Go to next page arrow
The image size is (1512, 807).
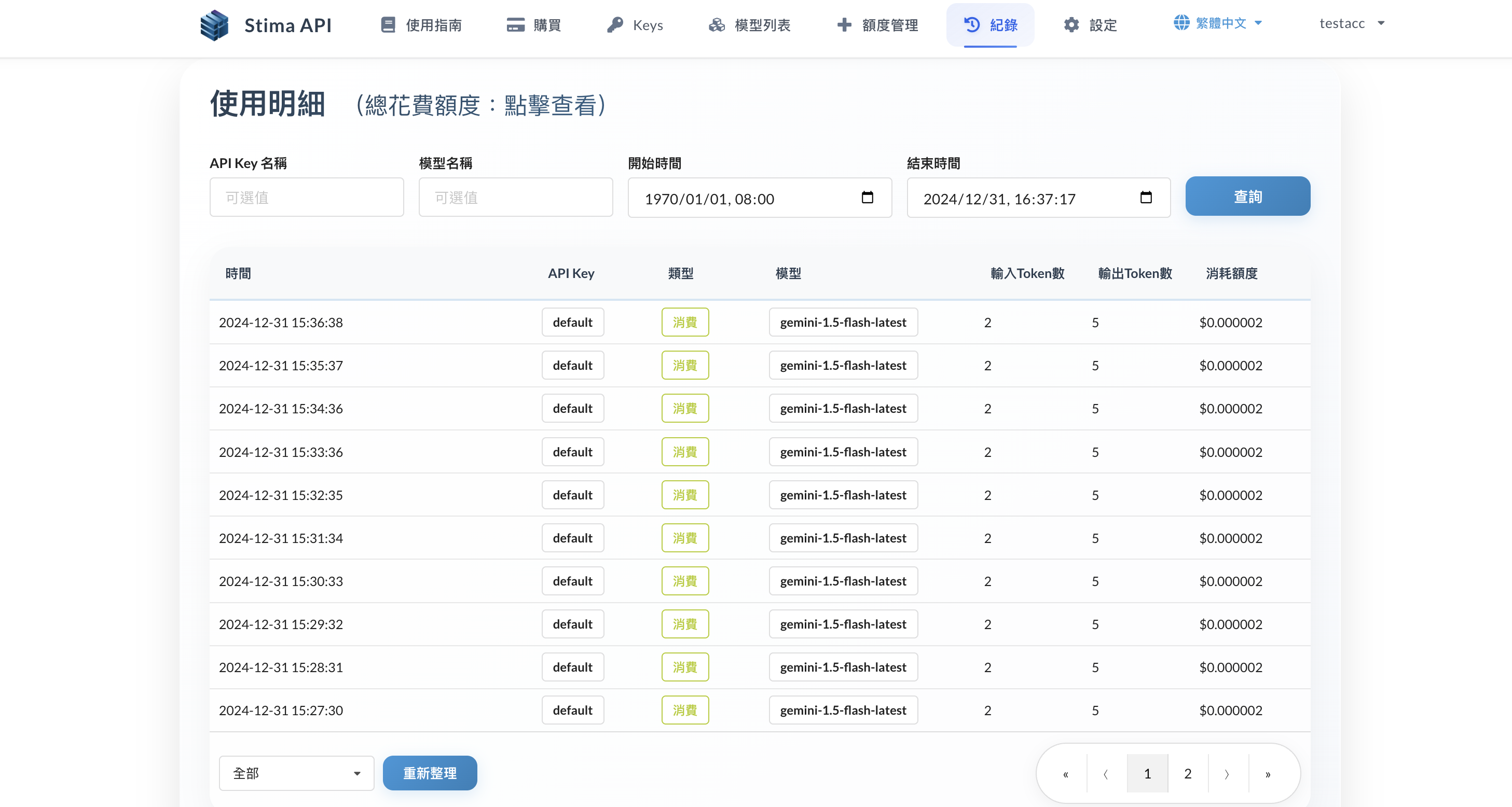pyautogui.click(x=1227, y=774)
